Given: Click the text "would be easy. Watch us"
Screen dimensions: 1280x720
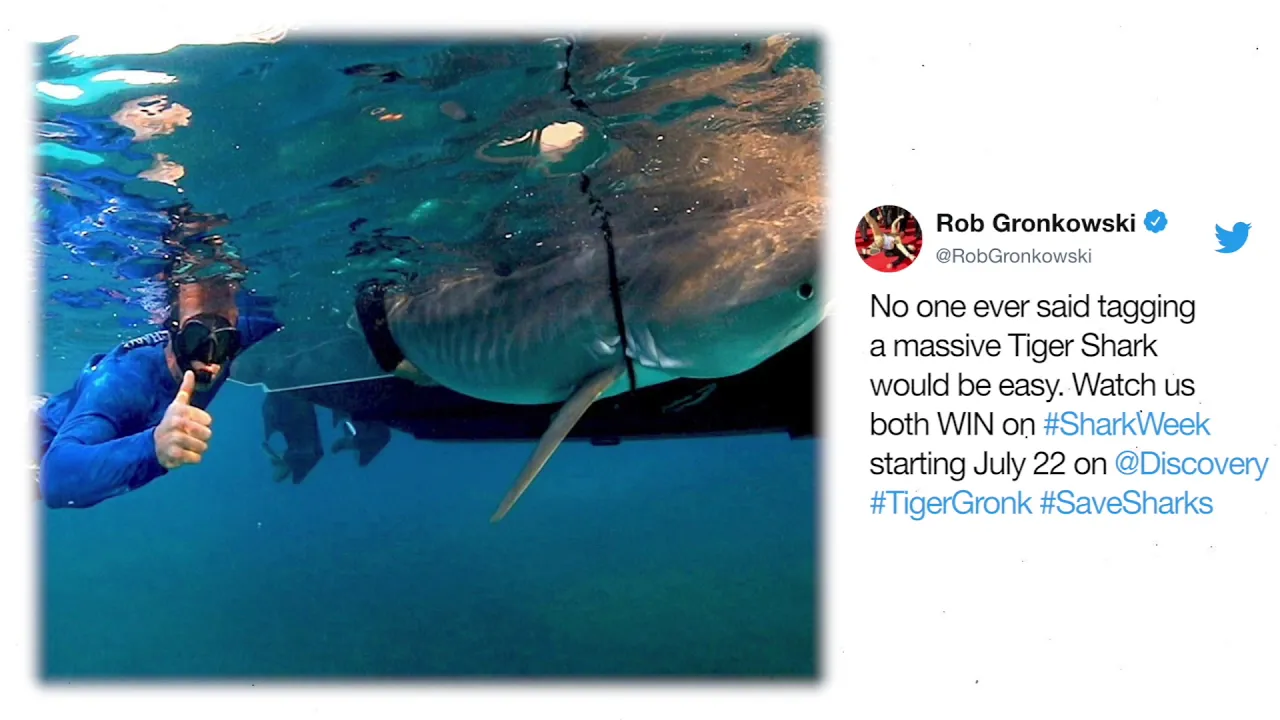Looking at the screenshot, I should click(1032, 385).
